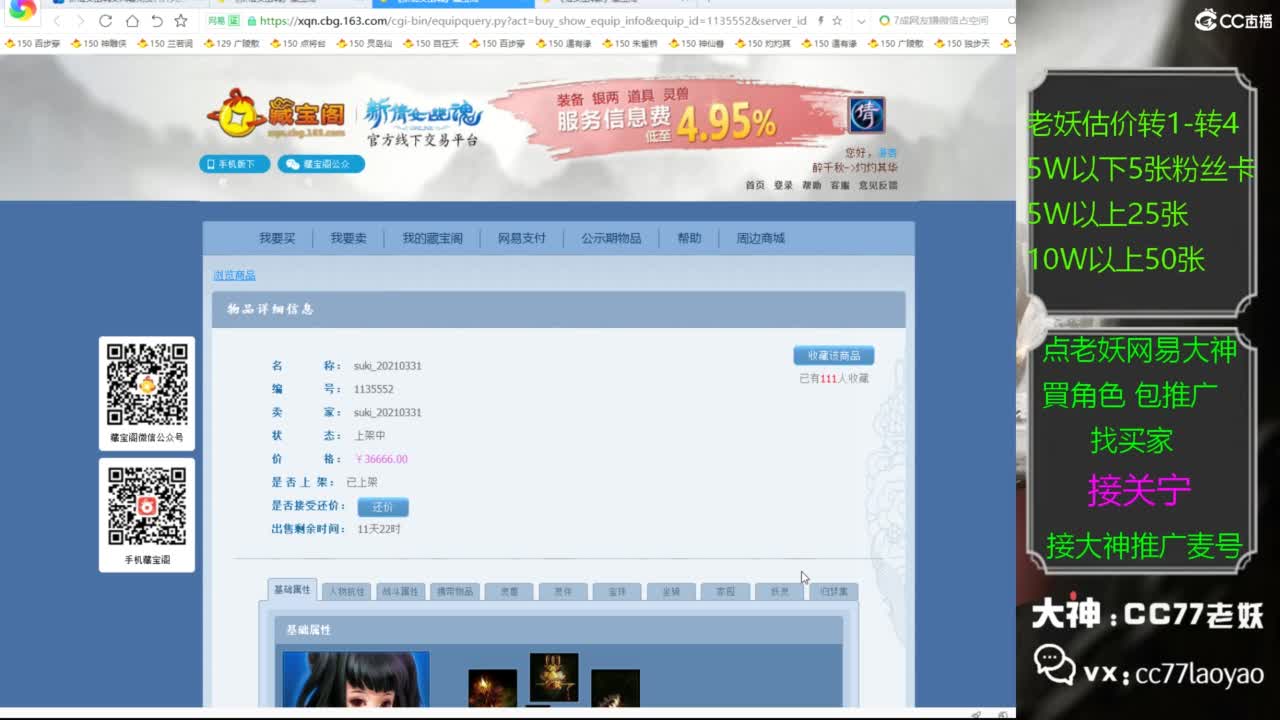Open the 我要卖 menu item
This screenshot has height=720, width=1280.
click(348, 238)
